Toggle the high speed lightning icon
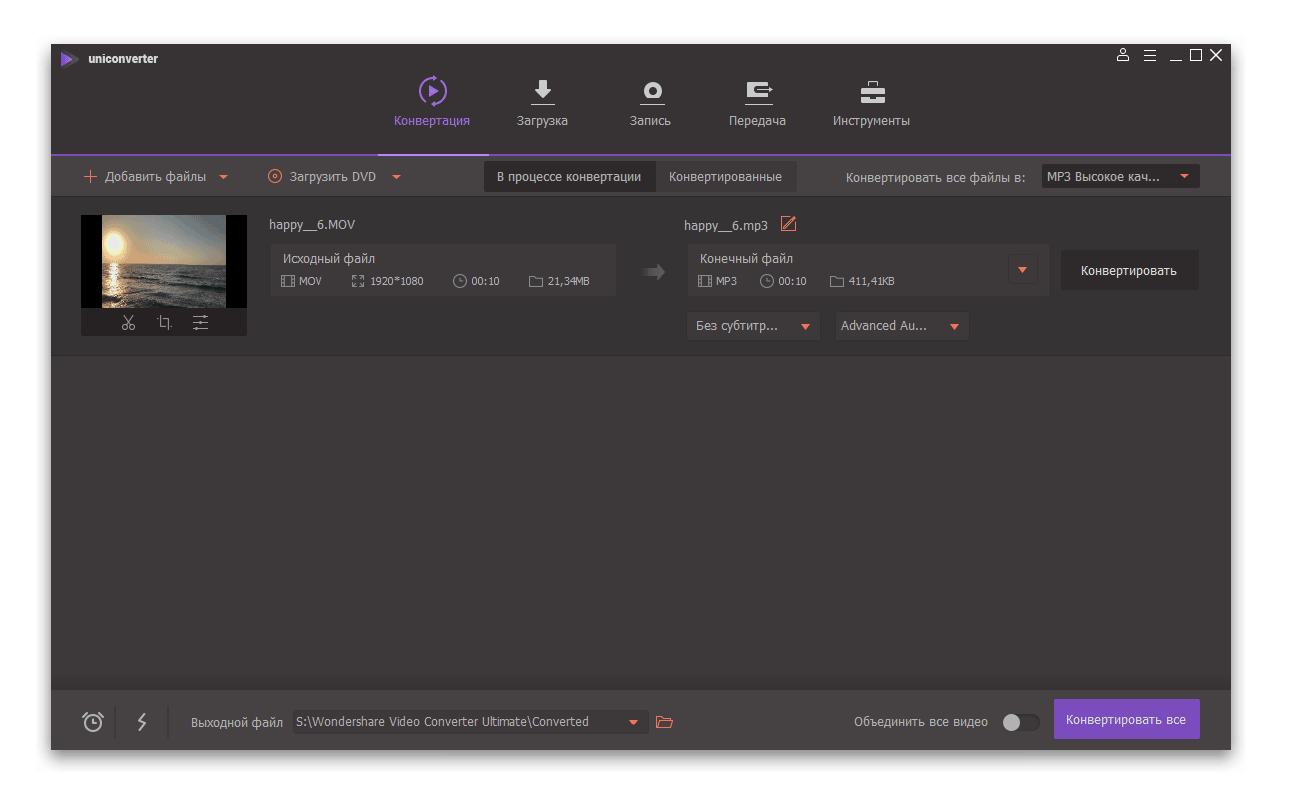This screenshot has width=1291, height=797. click(142, 721)
